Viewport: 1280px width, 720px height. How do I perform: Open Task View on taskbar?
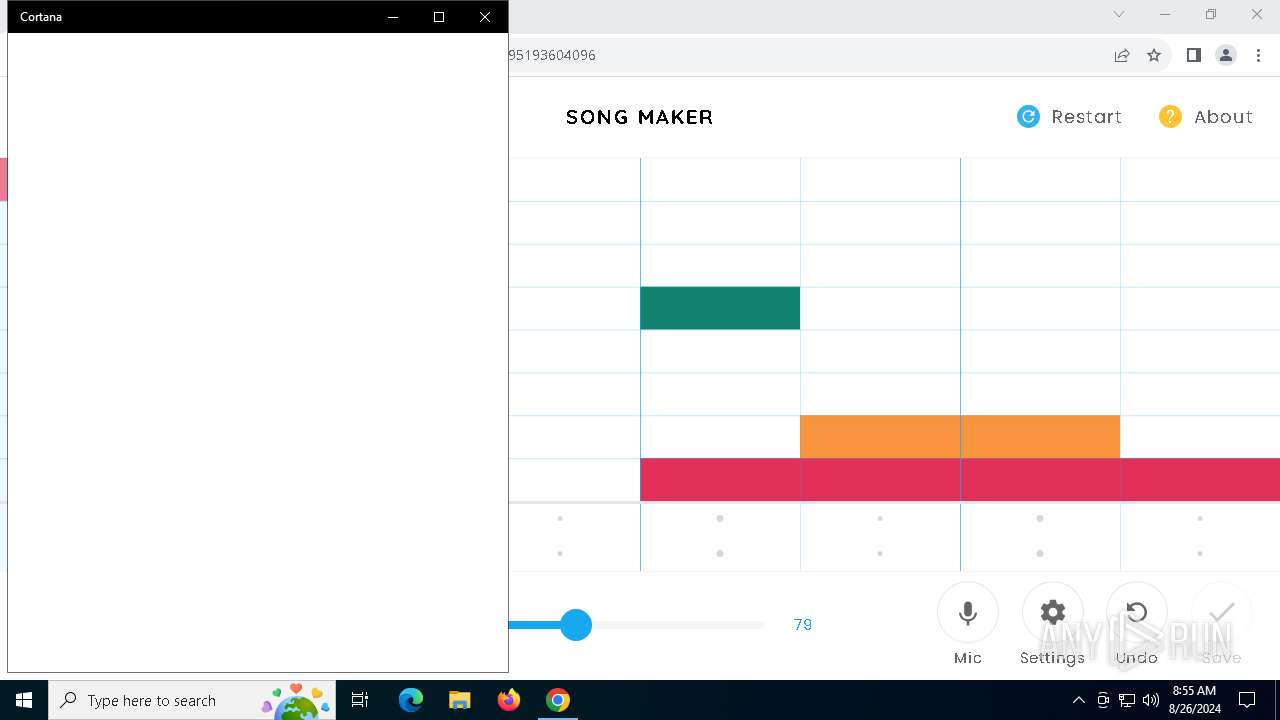360,700
